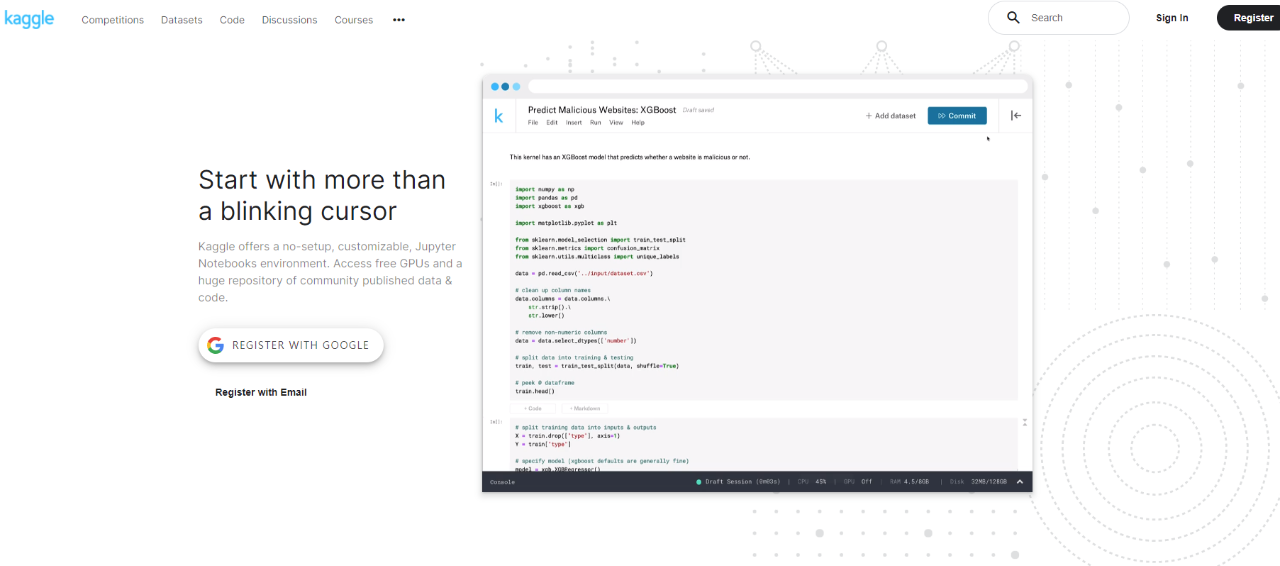Open Insert menu in notebook preview
The width and height of the screenshot is (1280, 566).
click(574, 123)
